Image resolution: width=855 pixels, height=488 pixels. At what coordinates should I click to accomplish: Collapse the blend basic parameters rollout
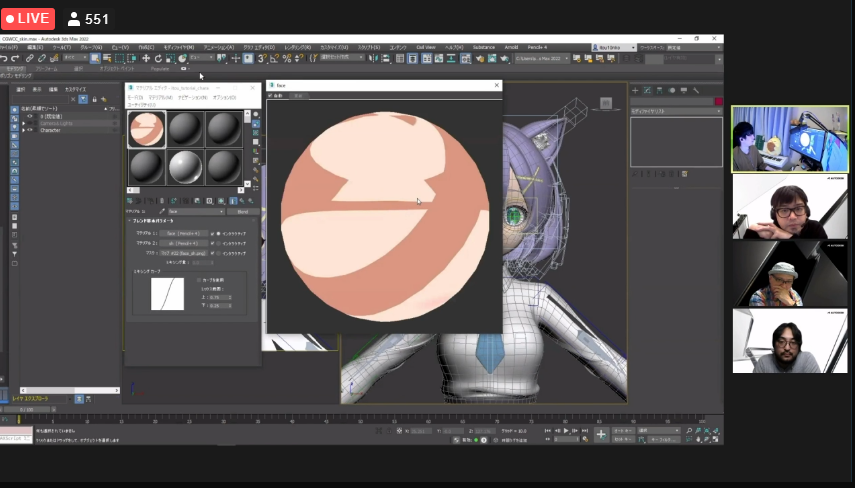click(x=130, y=221)
